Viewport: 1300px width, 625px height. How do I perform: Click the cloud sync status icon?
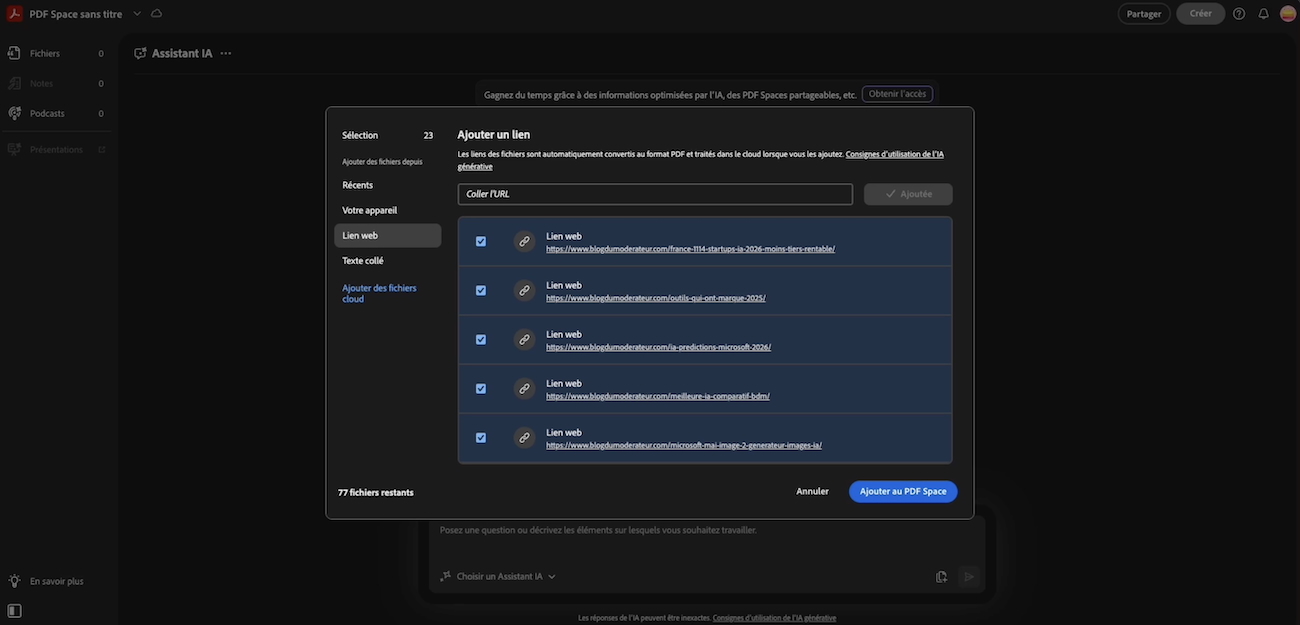(x=156, y=14)
